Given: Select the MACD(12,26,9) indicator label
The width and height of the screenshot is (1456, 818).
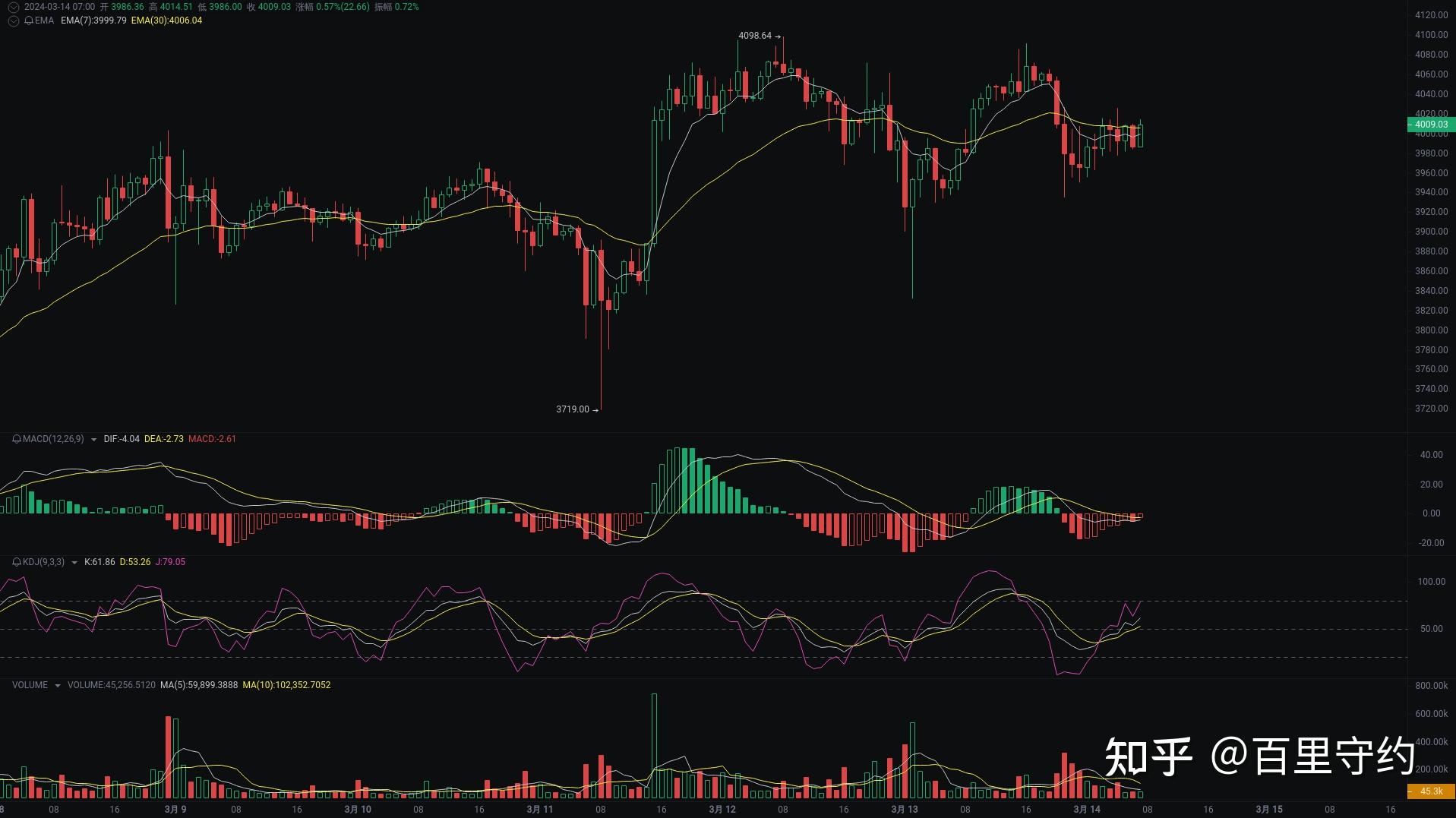Looking at the screenshot, I should coord(53,439).
